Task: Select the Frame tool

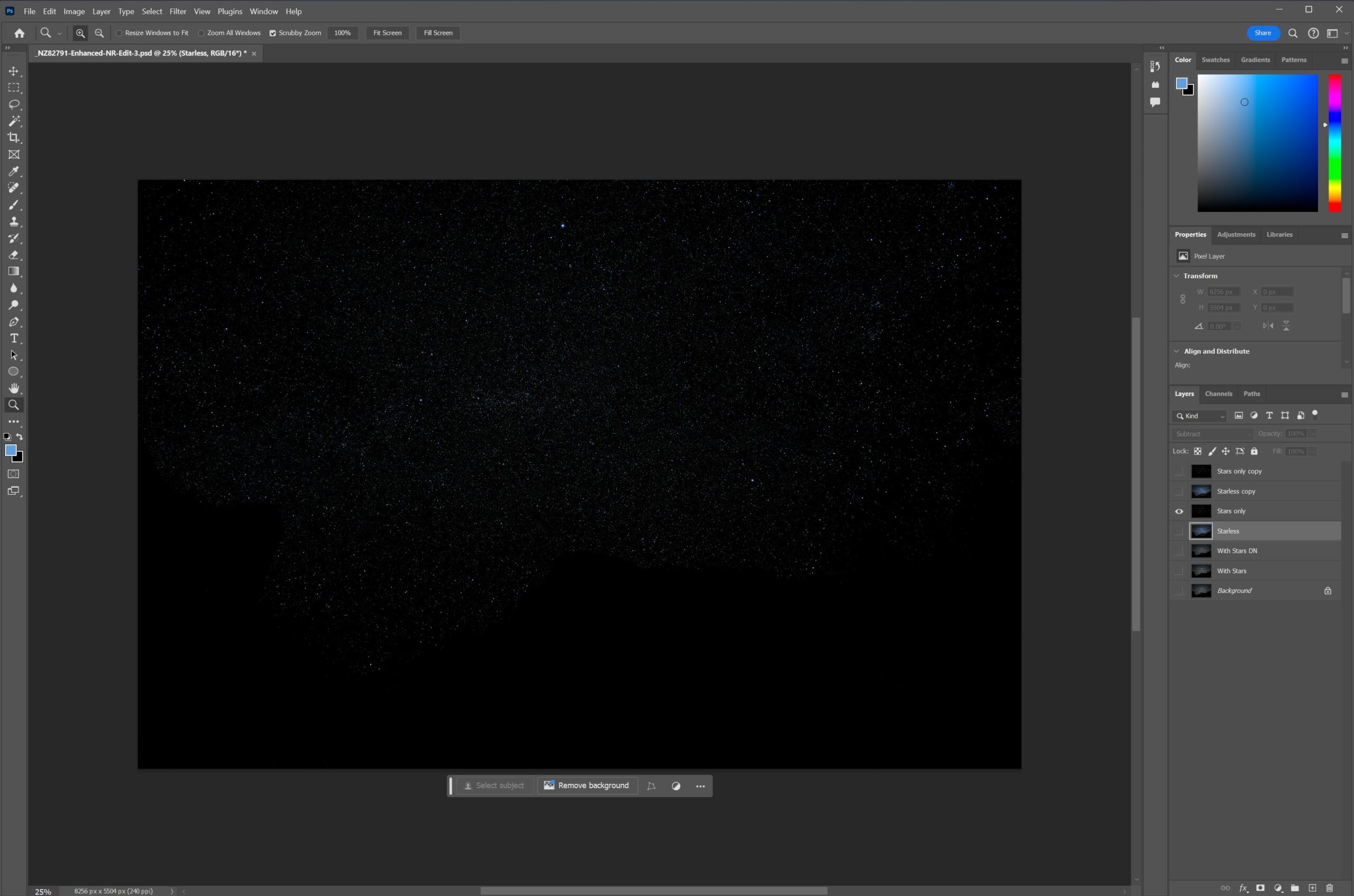Action: coord(14,154)
